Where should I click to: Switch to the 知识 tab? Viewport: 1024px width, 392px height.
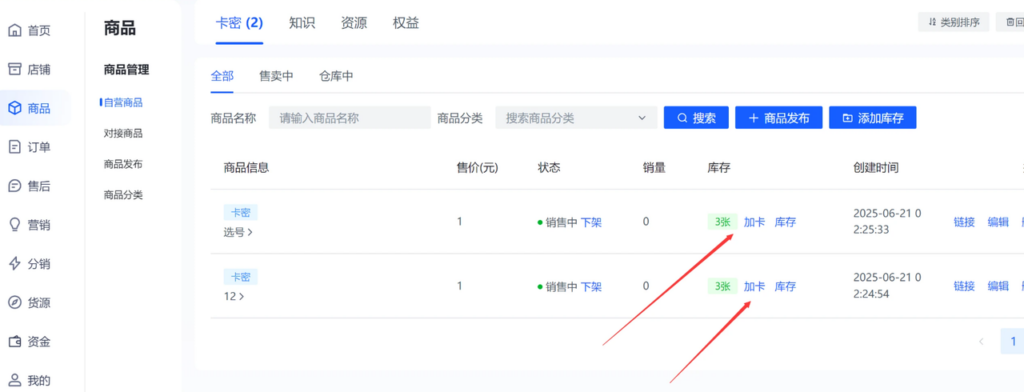(x=302, y=24)
